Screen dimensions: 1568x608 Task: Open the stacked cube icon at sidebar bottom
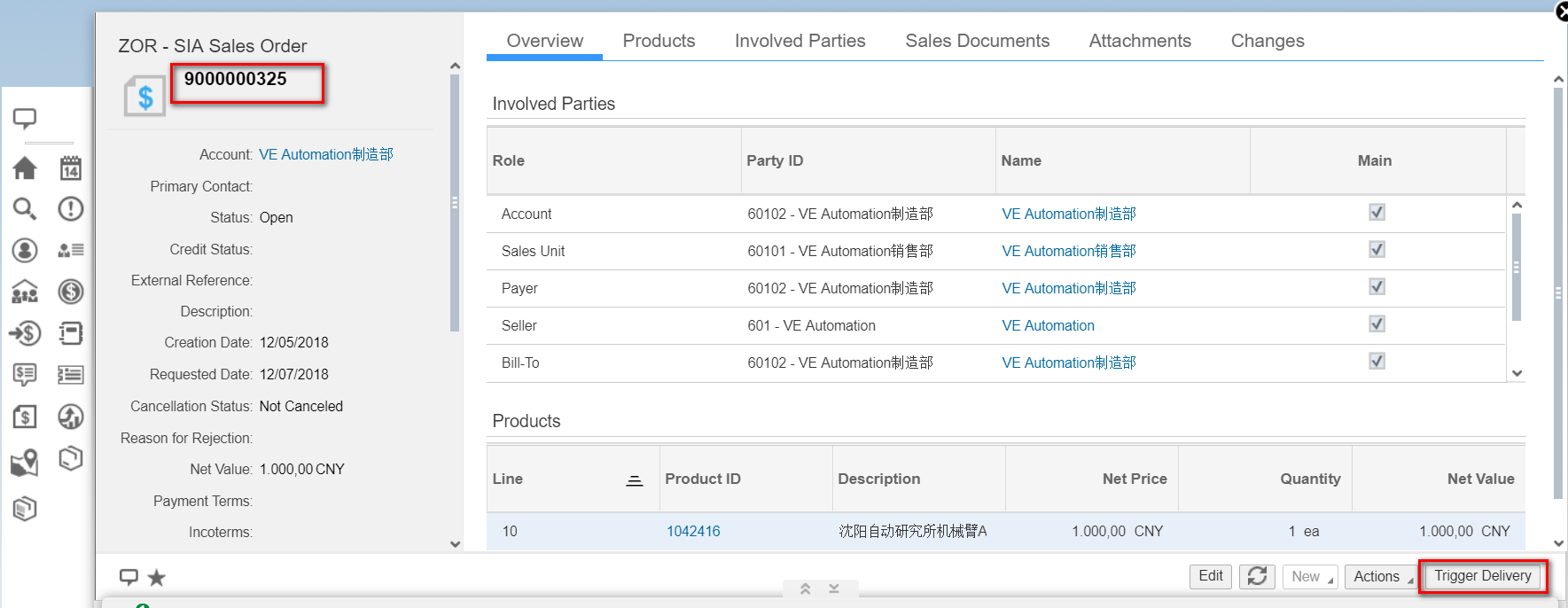[x=25, y=509]
